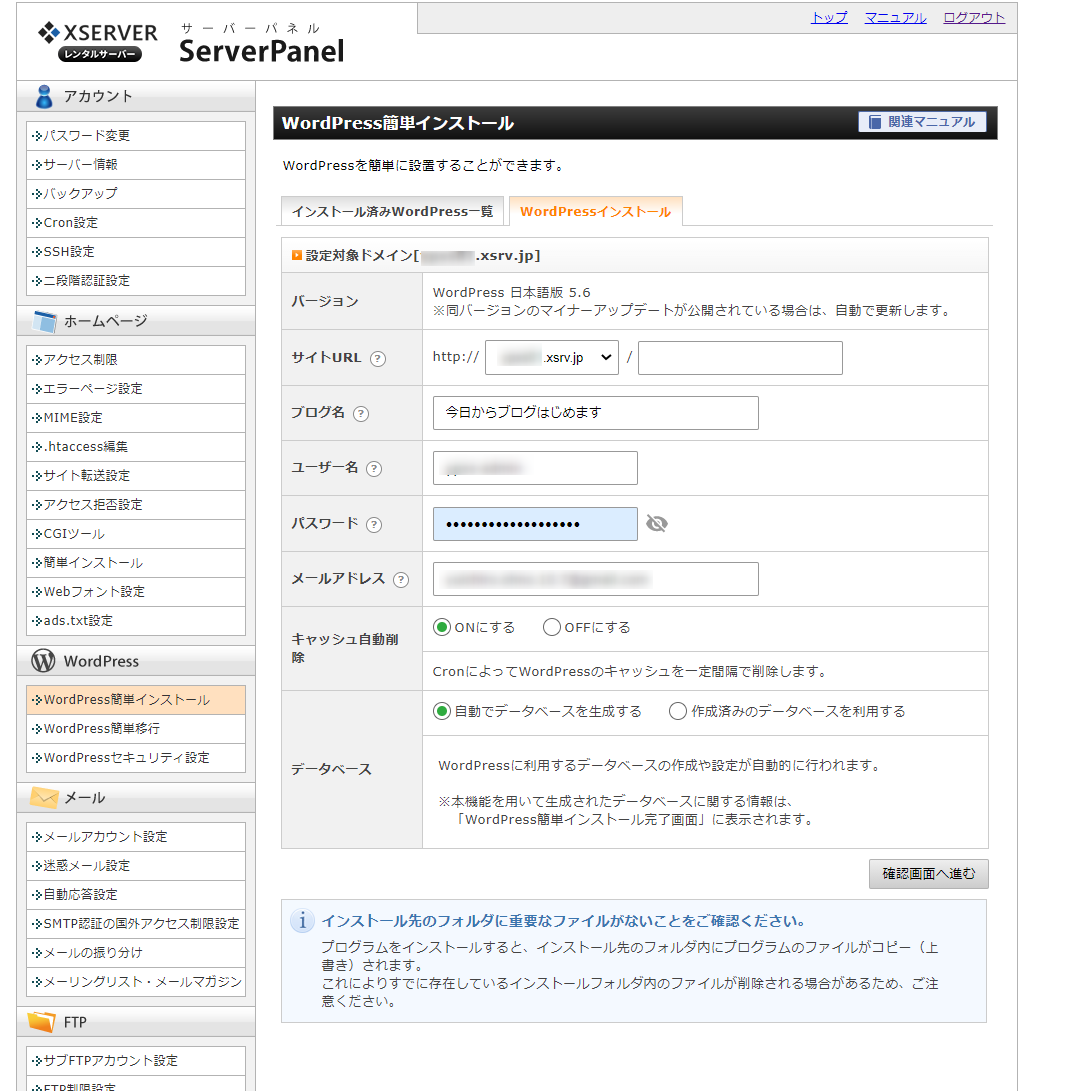The image size is (1088, 1091).
Task: Open WordPress簡単移行 in sidebar
Action: (x=136, y=729)
